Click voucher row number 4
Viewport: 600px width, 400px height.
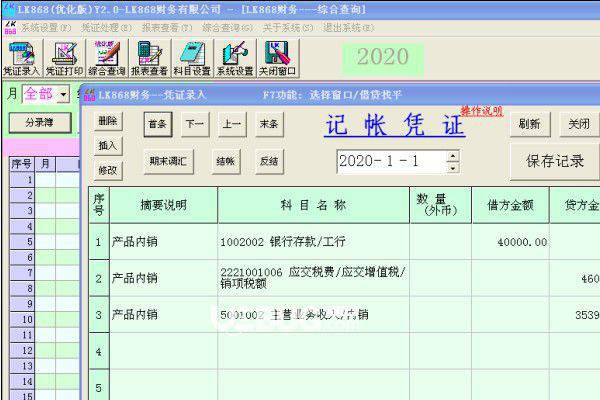(99, 351)
